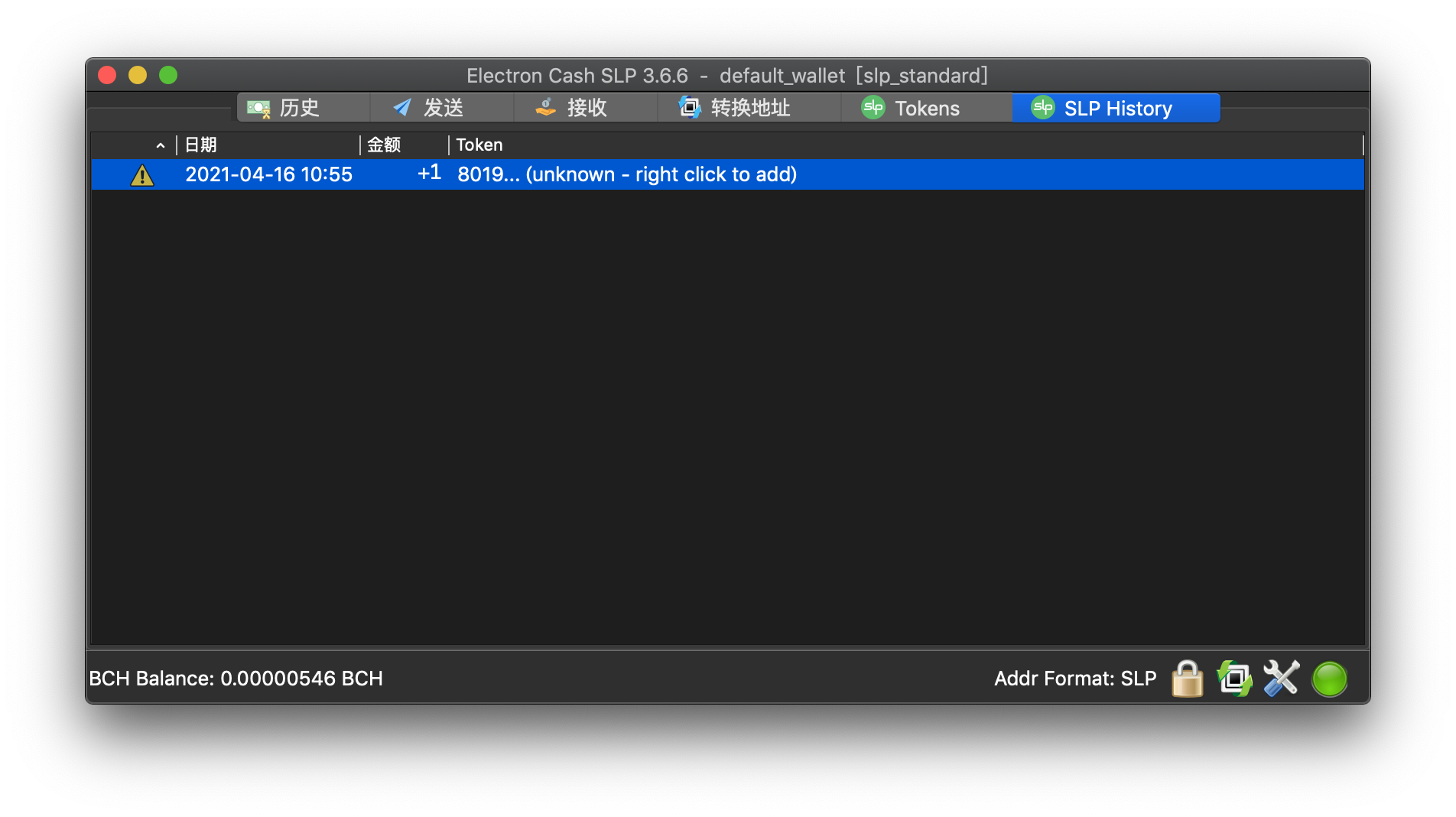Select the 2021-04-16 10:55 date cell
1456x817 pixels.
click(268, 174)
